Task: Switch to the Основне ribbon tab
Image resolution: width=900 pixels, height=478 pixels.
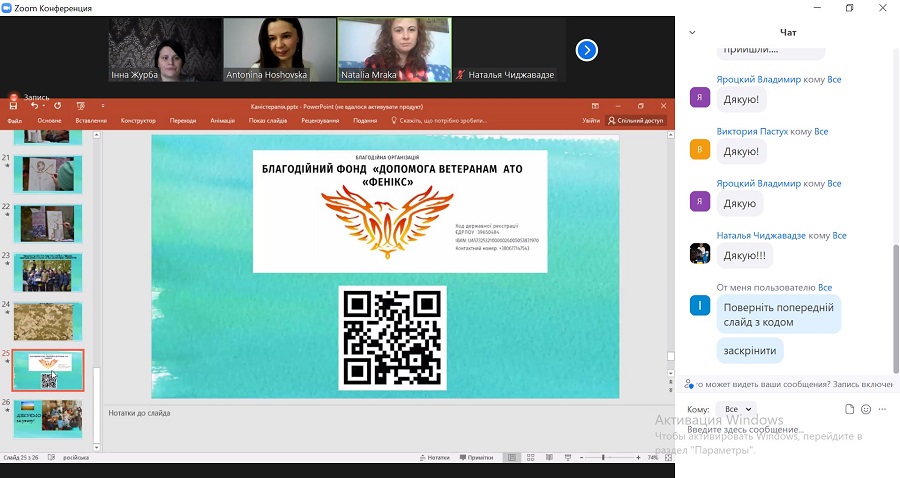Action: pyautogui.click(x=49, y=121)
